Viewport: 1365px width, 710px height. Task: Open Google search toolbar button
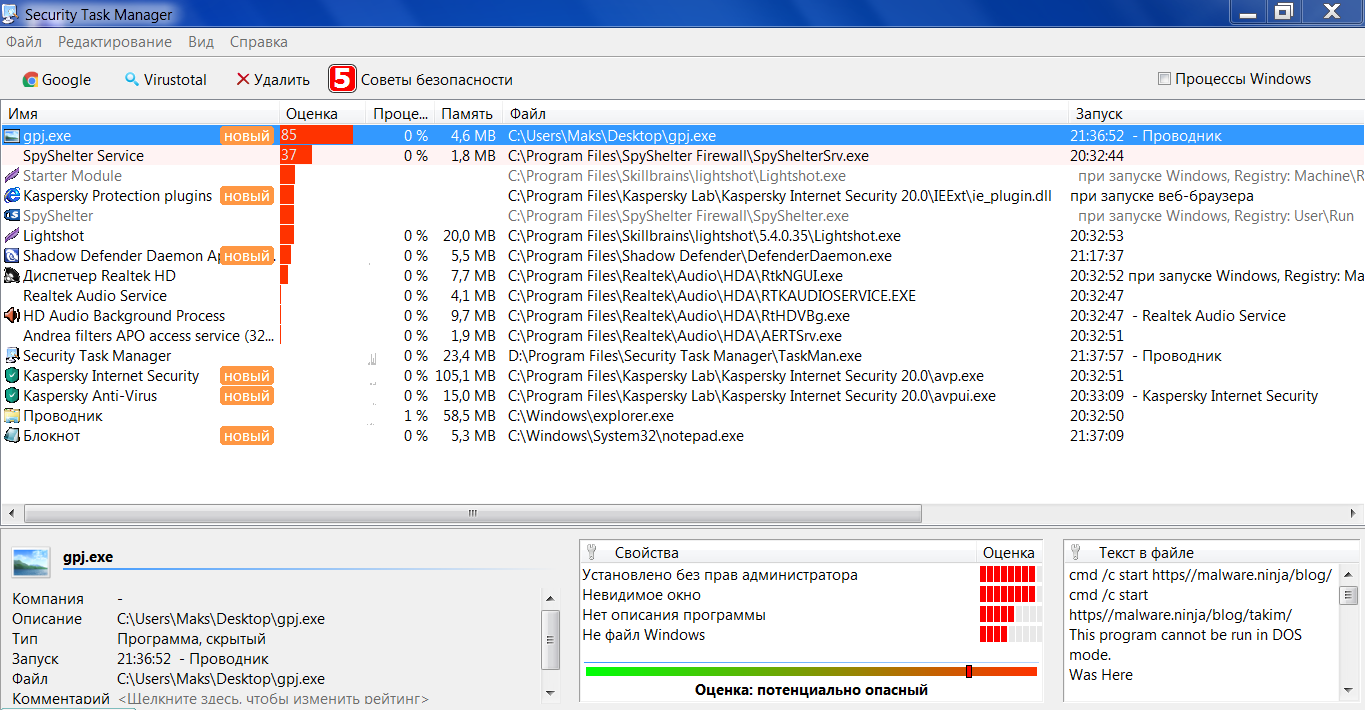(57, 80)
